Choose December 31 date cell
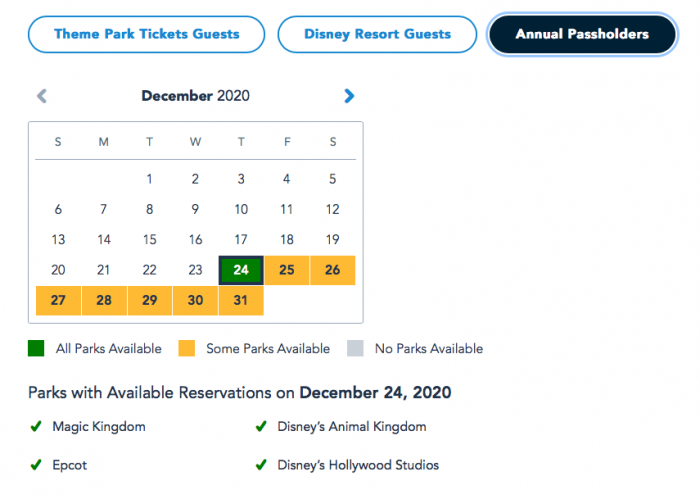Screen dimensions: 700x499 [x=240, y=301]
